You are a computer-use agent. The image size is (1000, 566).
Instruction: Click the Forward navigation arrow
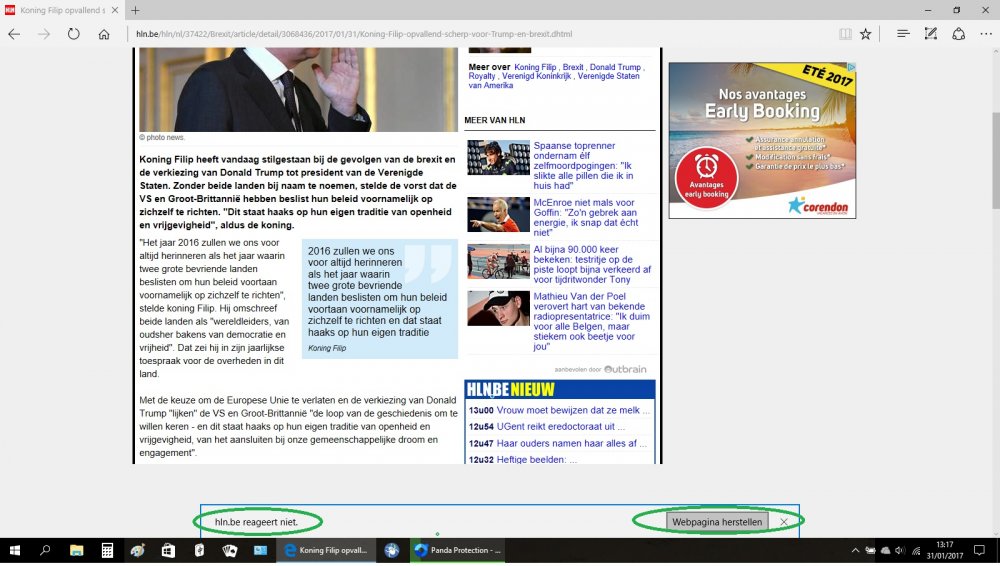click(44, 34)
